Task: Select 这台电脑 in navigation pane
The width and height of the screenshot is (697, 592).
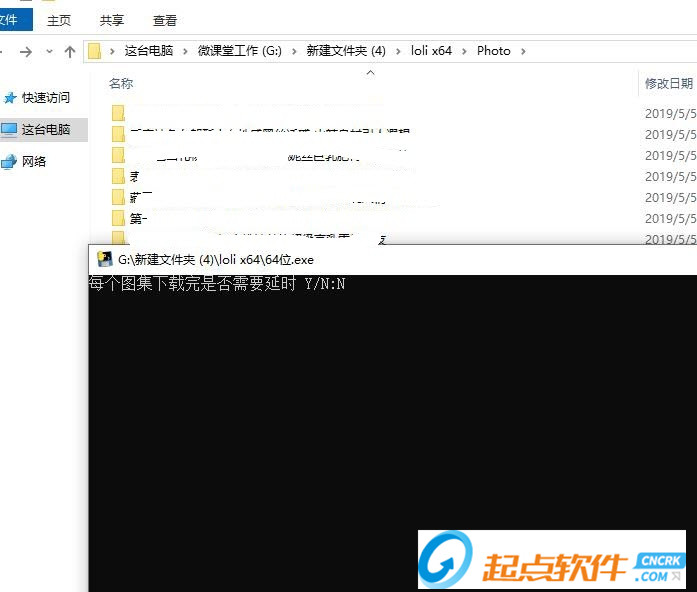Action: pos(46,129)
